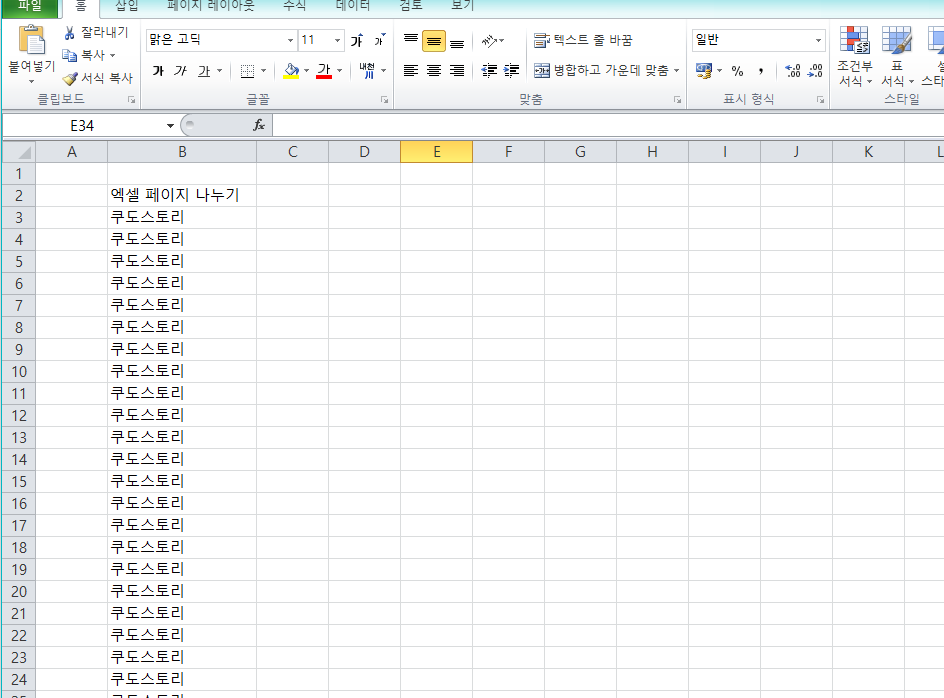Select top vertical align icon
This screenshot has width=944, height=698.
pyautogui.click(x=411, y=40)
